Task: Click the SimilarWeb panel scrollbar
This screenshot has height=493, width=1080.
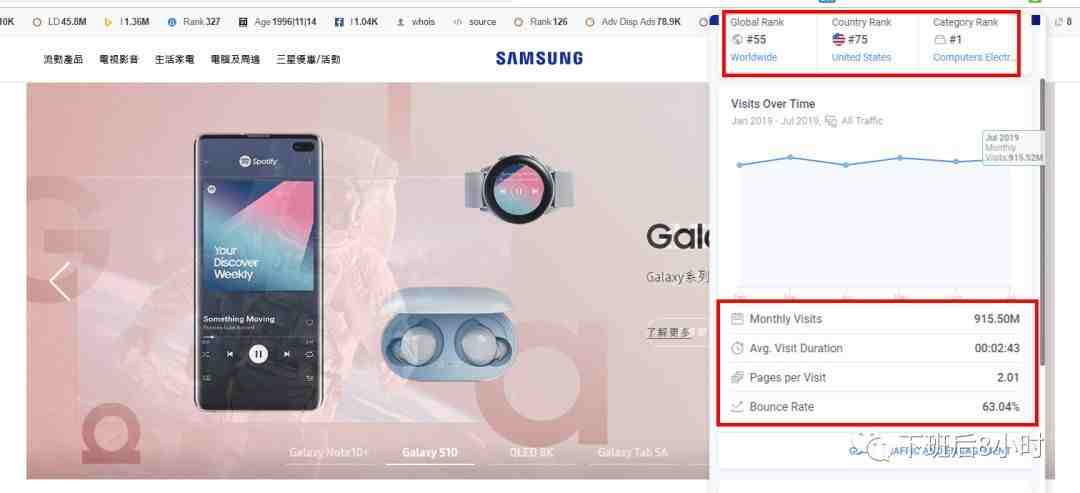Action: coord(1043,220)
